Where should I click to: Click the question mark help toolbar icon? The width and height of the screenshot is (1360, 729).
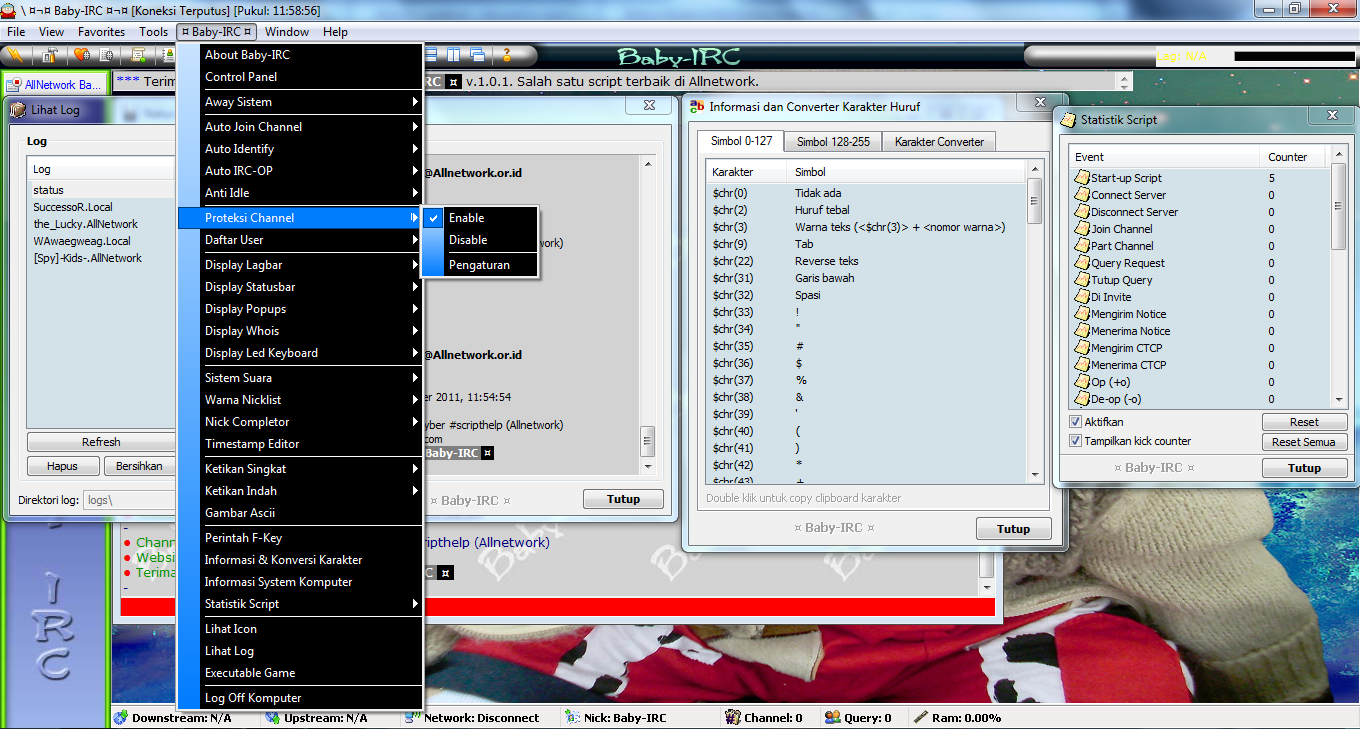507,55
